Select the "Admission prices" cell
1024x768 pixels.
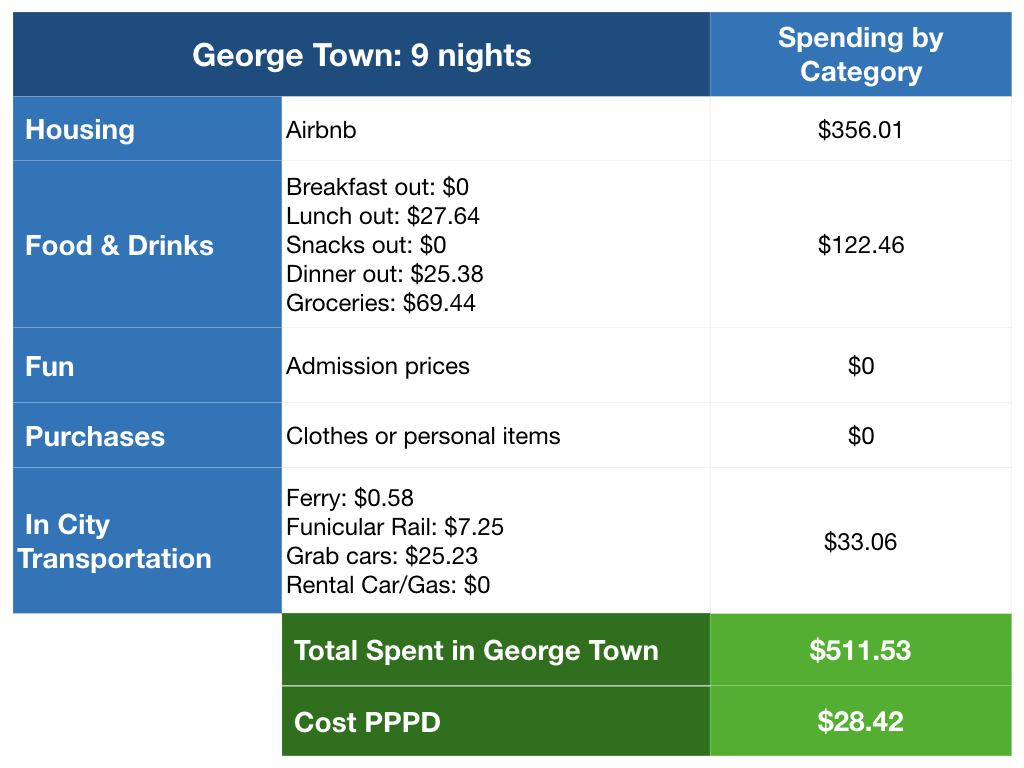378,366
